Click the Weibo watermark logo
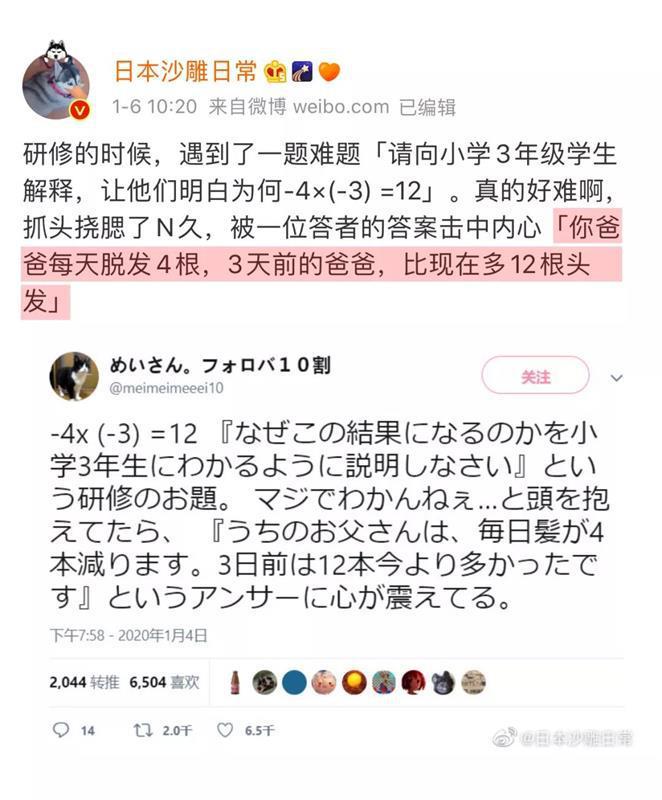The width and height of the screenshot is (662, 800). coord(504,738)
